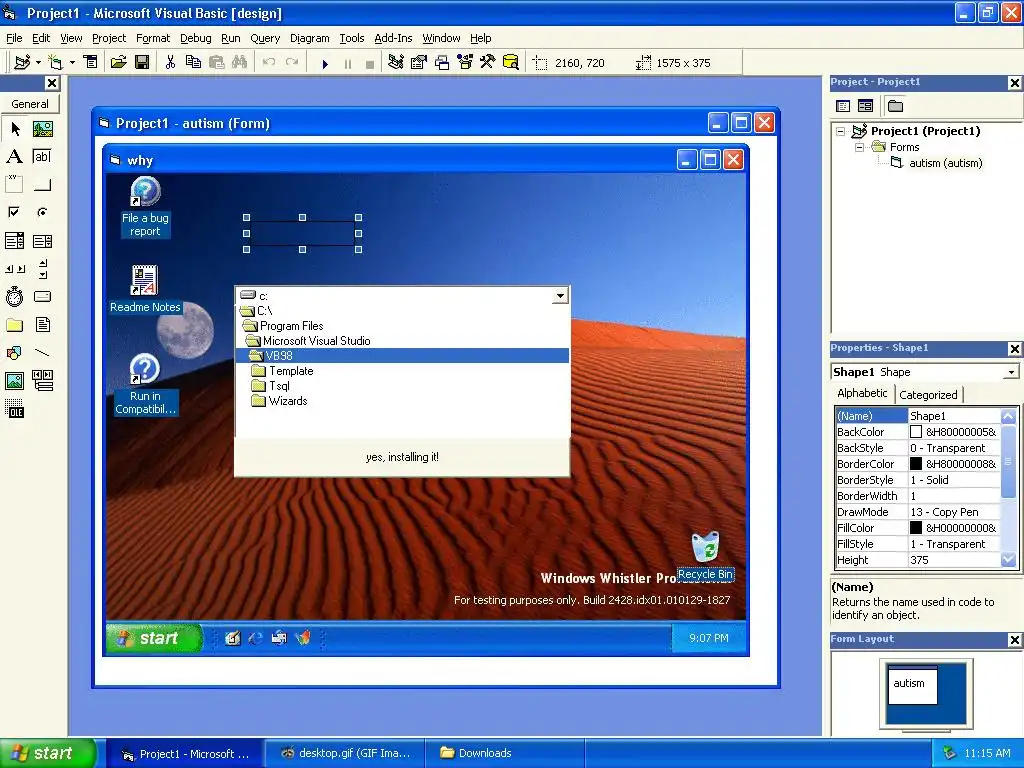This screenshot has height=768, width=1024.
Task: Click View Code icon in Project panel
Action: [x=843, y=106]
